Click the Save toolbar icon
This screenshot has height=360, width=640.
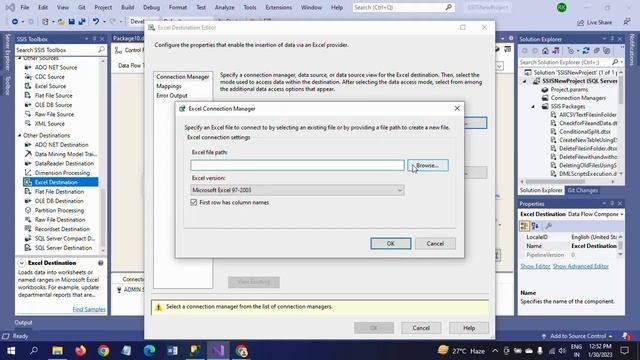pyautogui.click(x=71, y=22)
